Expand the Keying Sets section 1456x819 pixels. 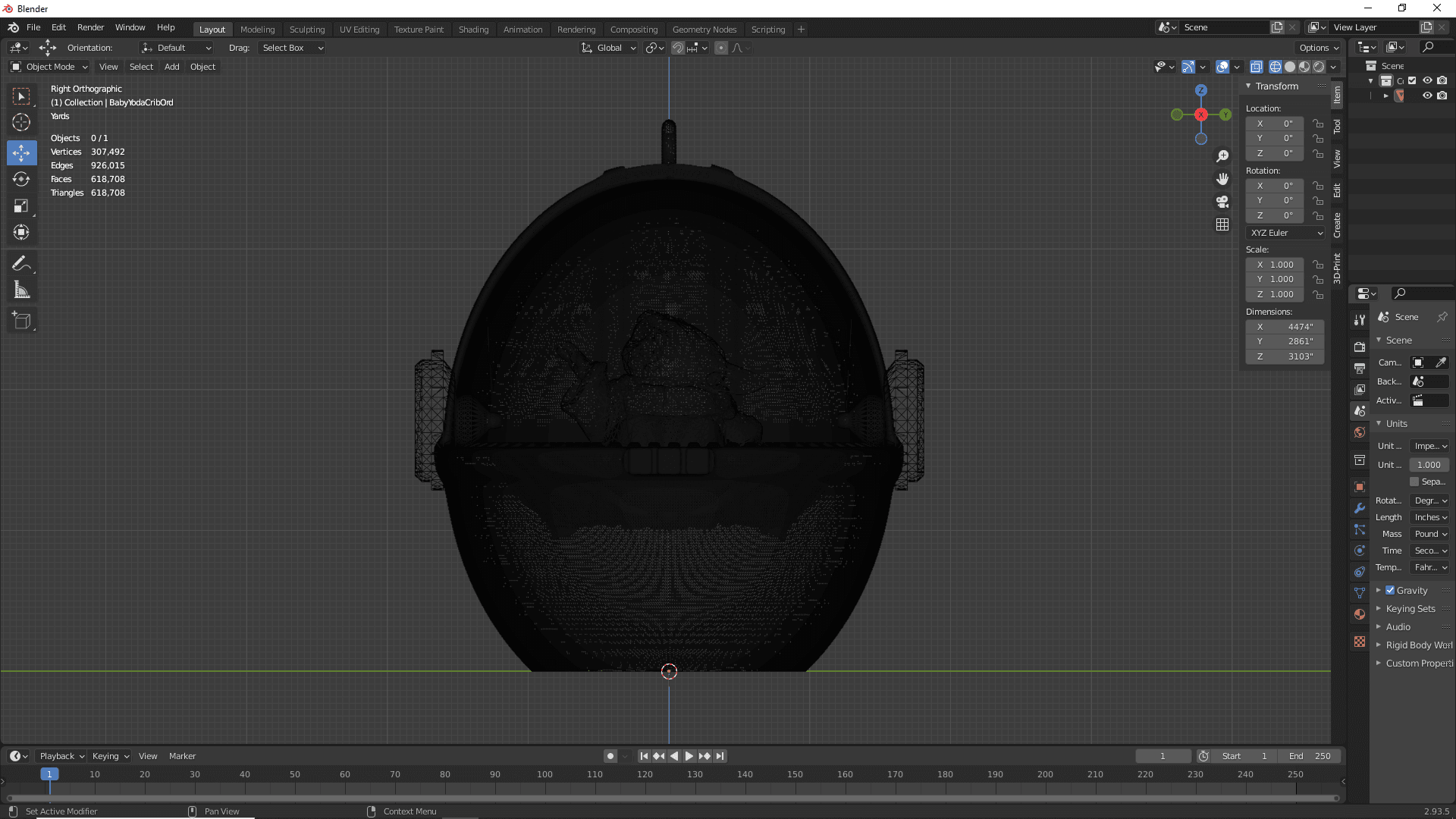[1380, 608]
